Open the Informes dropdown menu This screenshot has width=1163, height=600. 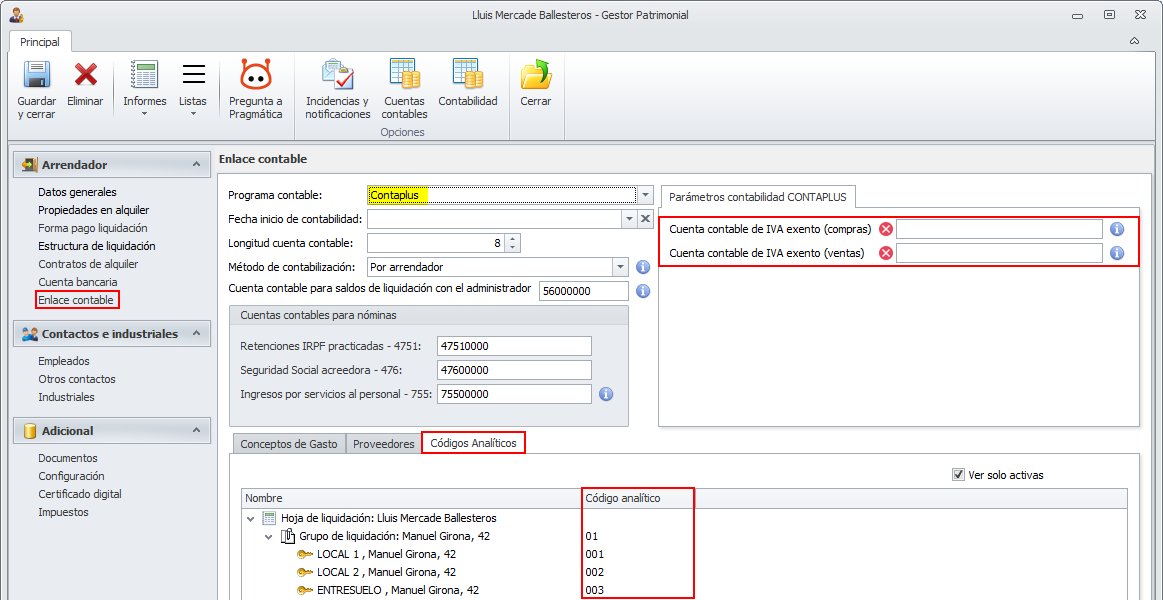(x=145, y=113)
